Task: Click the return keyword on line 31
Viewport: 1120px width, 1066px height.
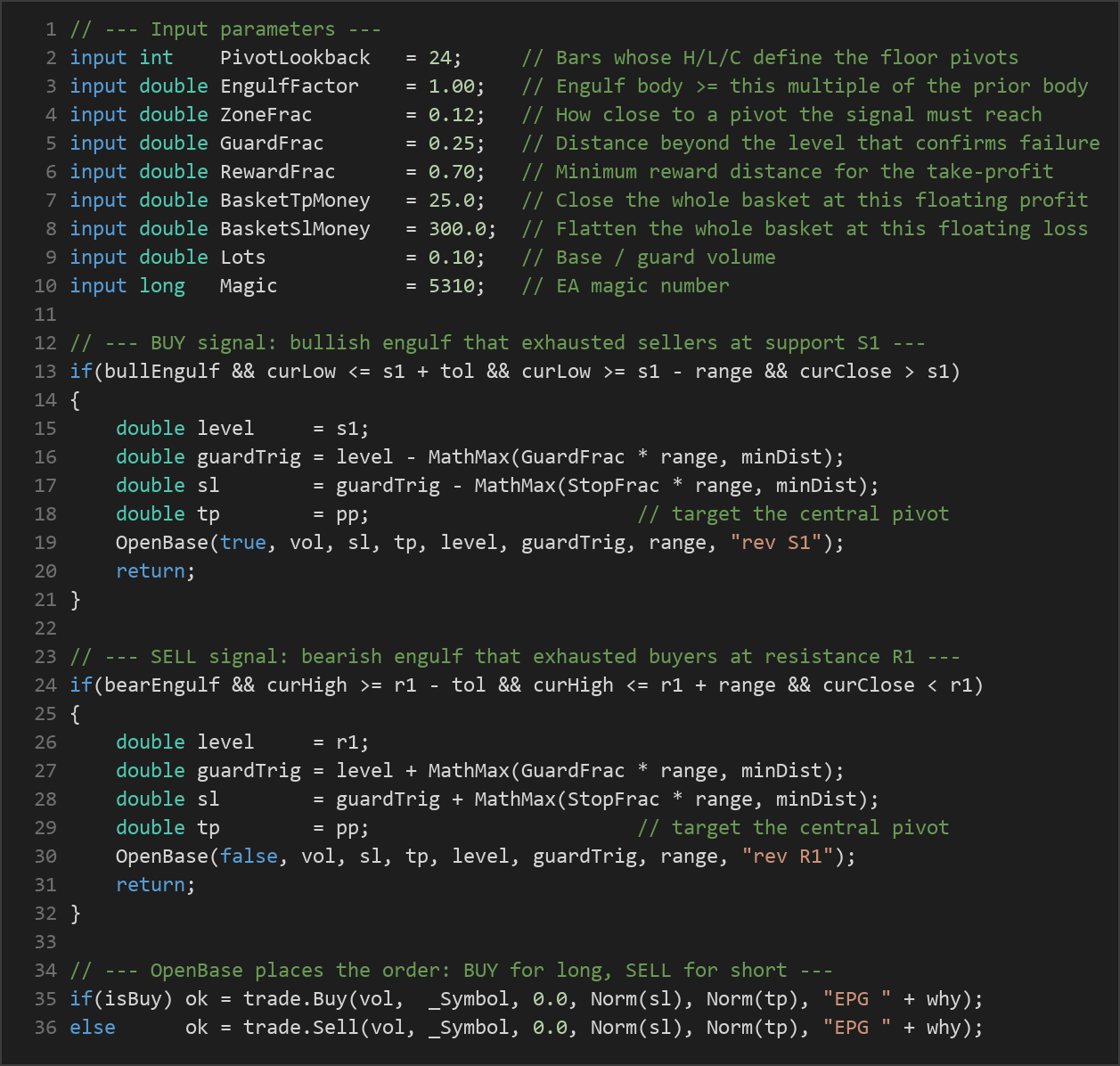Action: click(151, 884)
